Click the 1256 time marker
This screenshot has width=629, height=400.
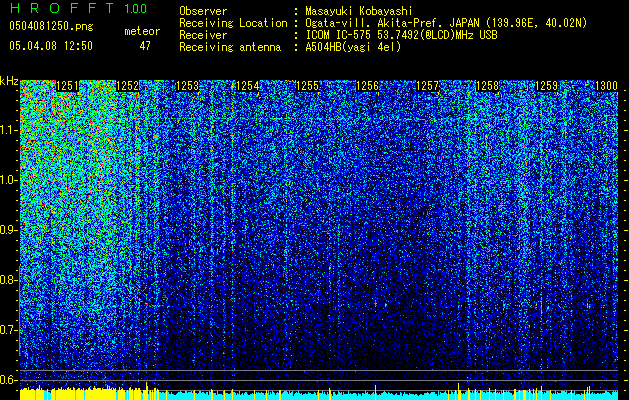pyautogui.click(x=367, y=86)
